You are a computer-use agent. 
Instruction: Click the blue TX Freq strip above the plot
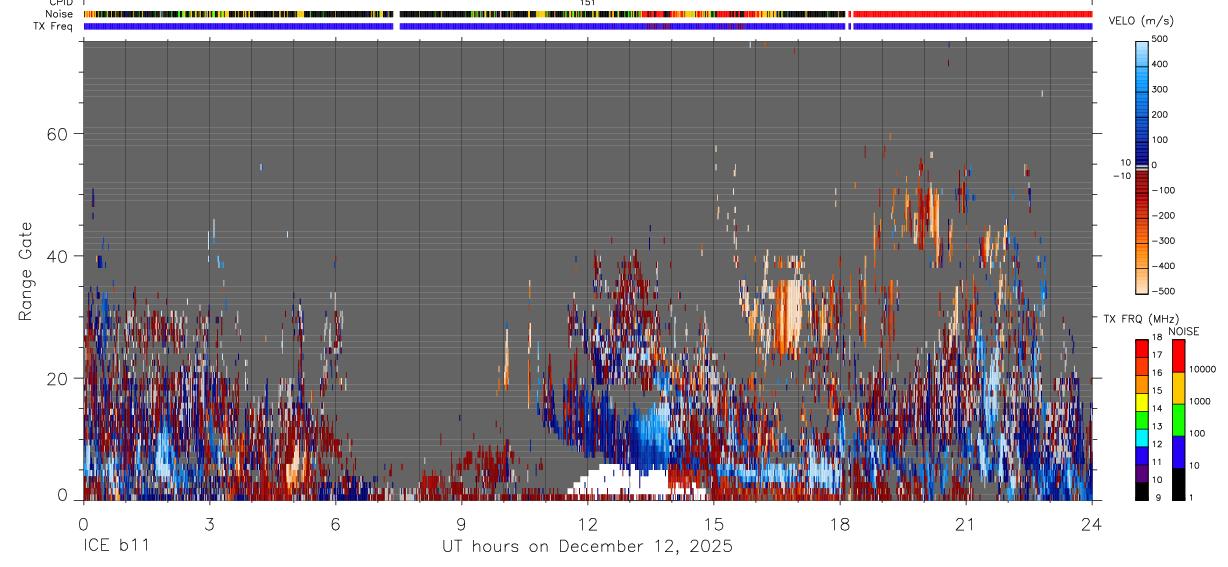(x=588, y=26)
